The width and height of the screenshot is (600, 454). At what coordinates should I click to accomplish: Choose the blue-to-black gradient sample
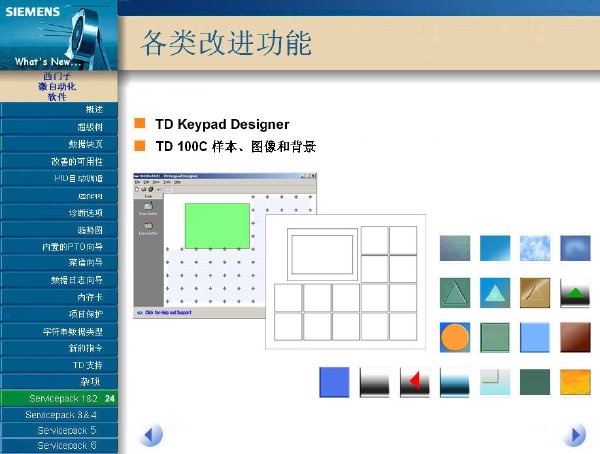click(455, 382)
